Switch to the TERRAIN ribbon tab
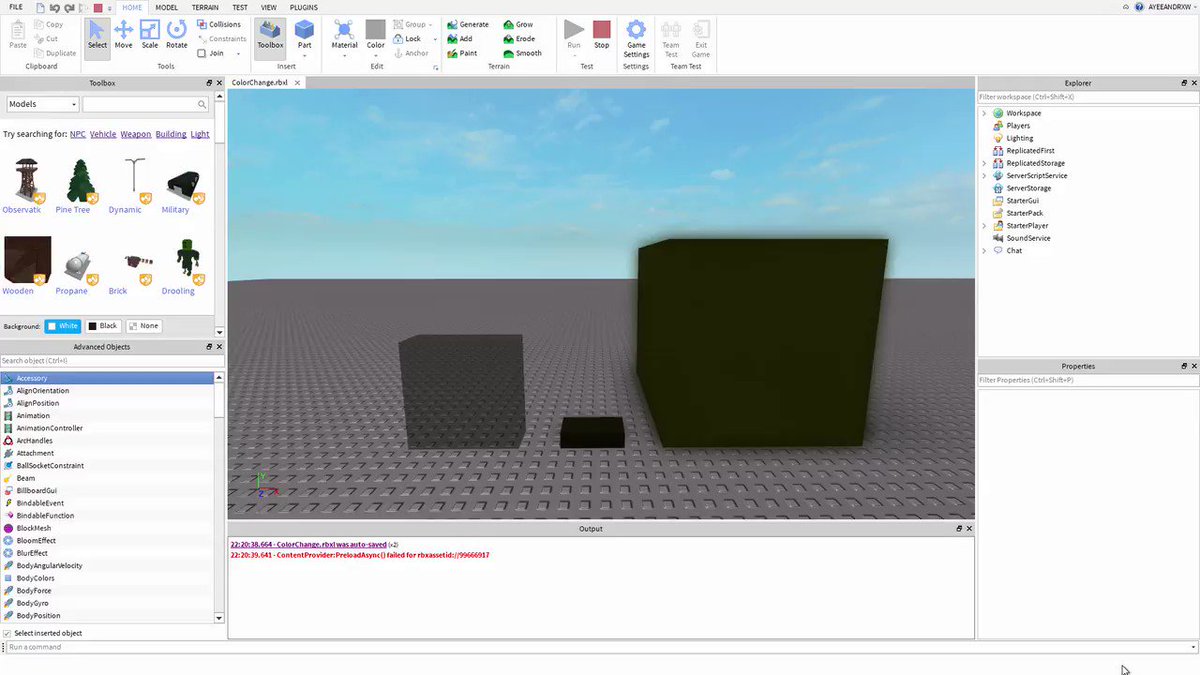The height and width of the screenshot is (675, 1200). (x=205, y=7)
